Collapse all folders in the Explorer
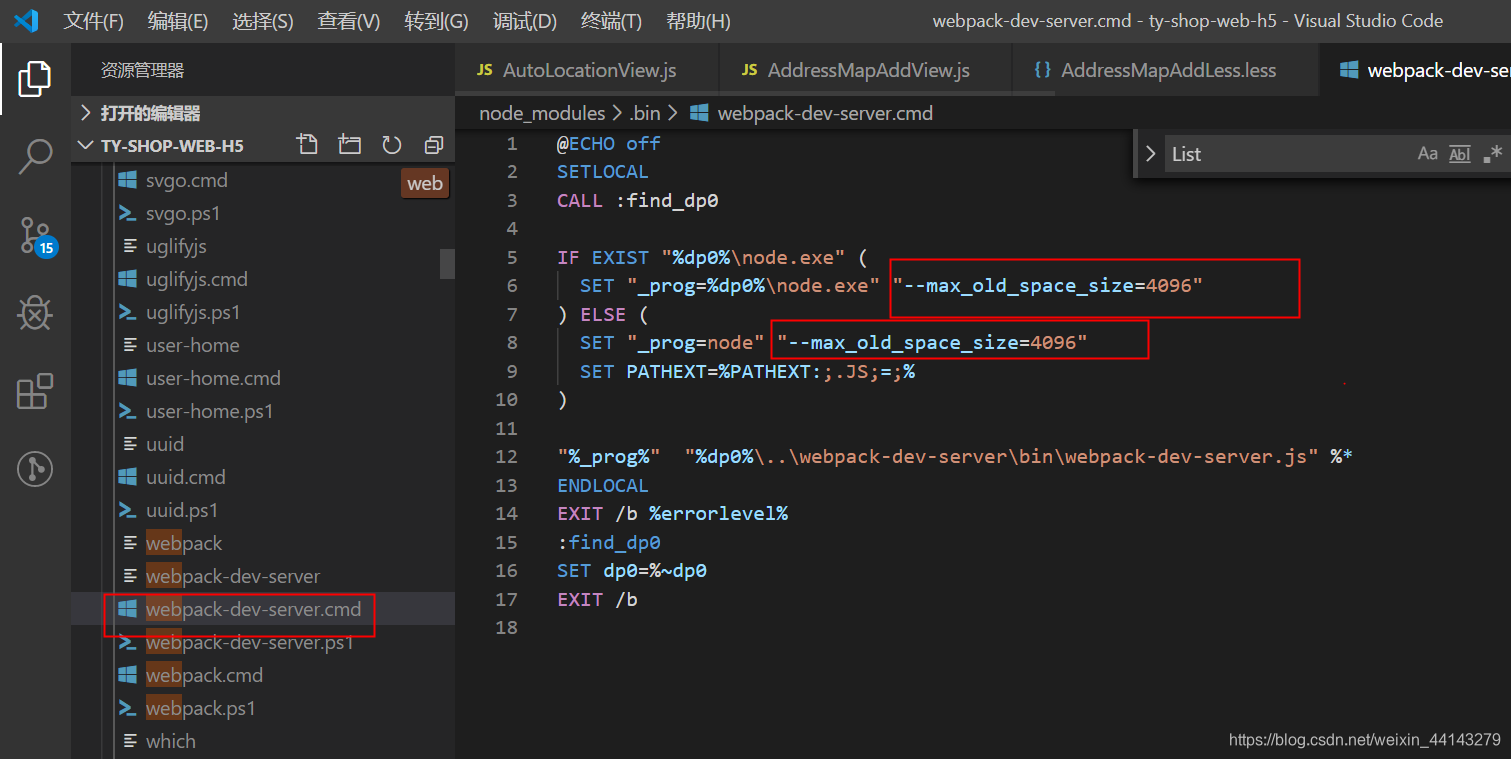The width and height of the screenshot is (1511, 759). [x=433, y=144]
